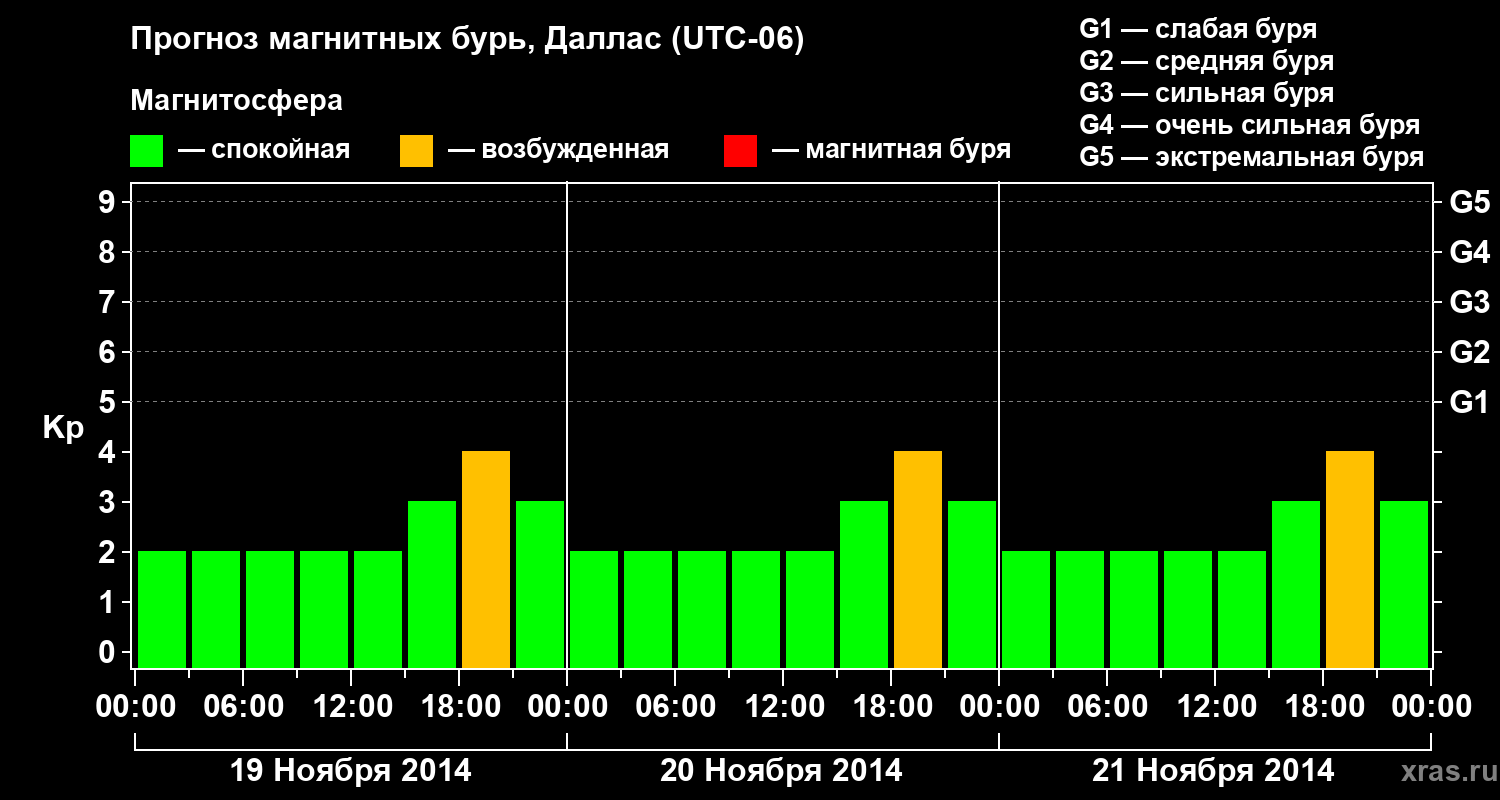
Task: Click the red 'магнитная буря' legend swatch
Action: [741, 151]
